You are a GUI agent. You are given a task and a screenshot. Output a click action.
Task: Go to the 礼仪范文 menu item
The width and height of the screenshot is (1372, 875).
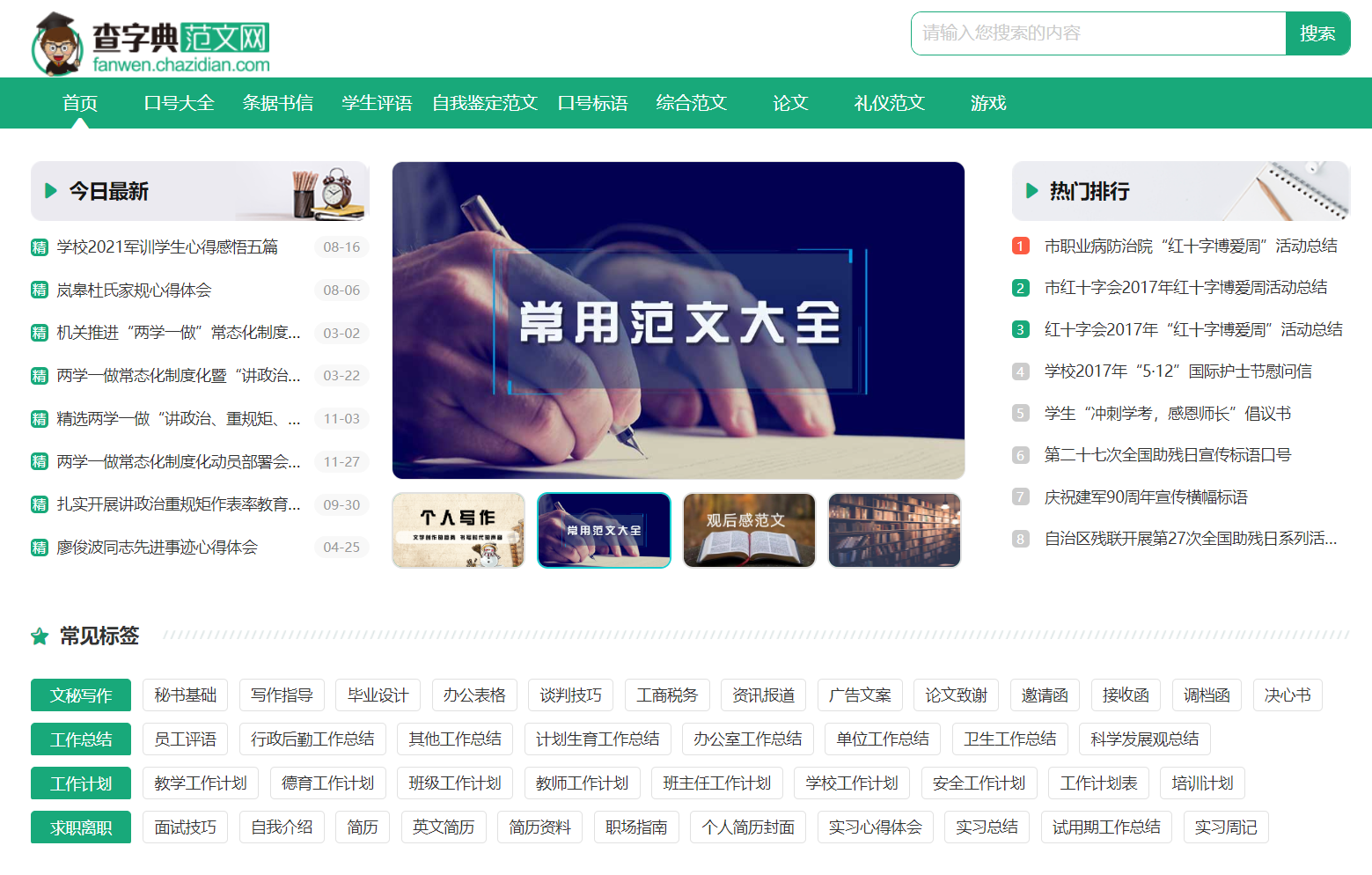889,103
